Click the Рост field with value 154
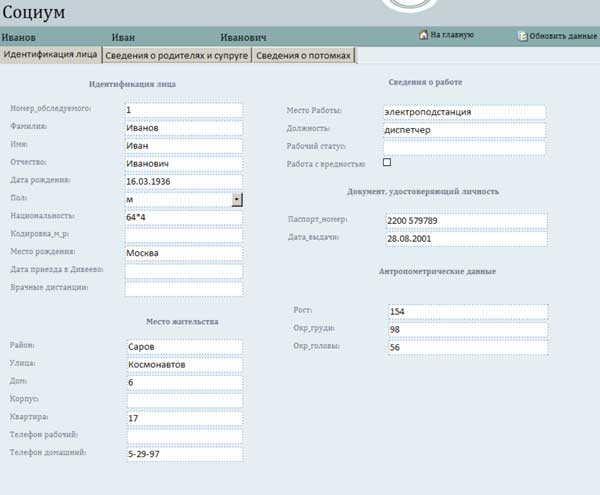The image size is (600, 495). click(467, 311)
